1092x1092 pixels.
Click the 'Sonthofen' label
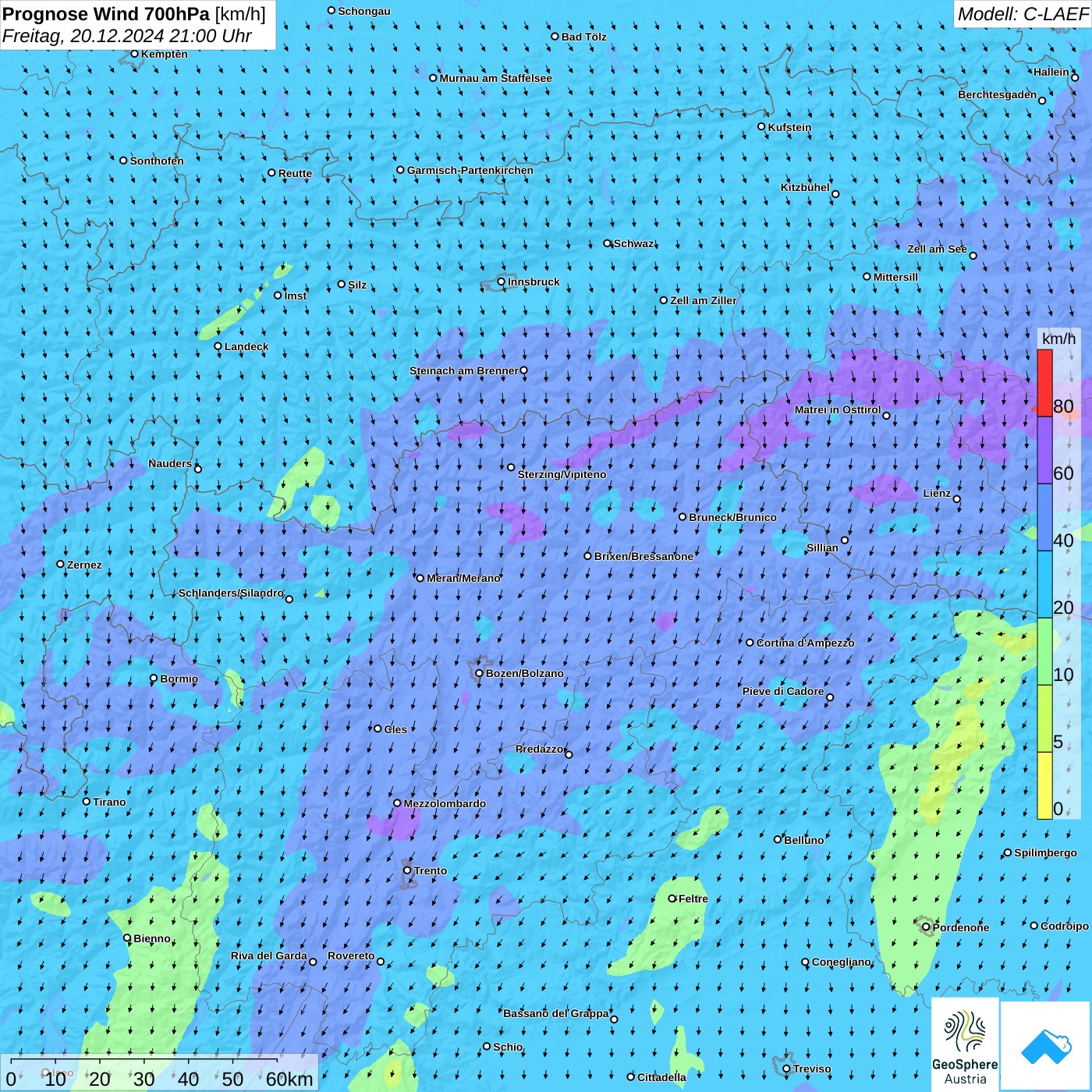coord(157,161)
